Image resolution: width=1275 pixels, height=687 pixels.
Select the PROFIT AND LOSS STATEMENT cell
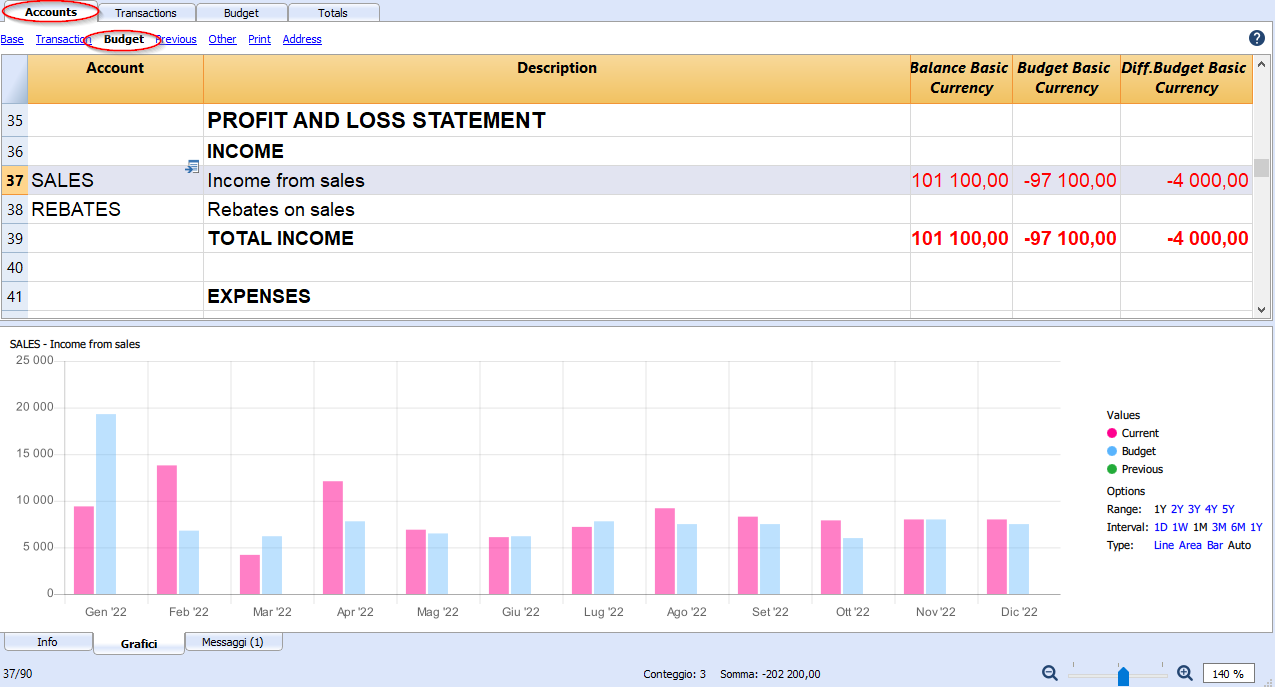tap(557, 120)
